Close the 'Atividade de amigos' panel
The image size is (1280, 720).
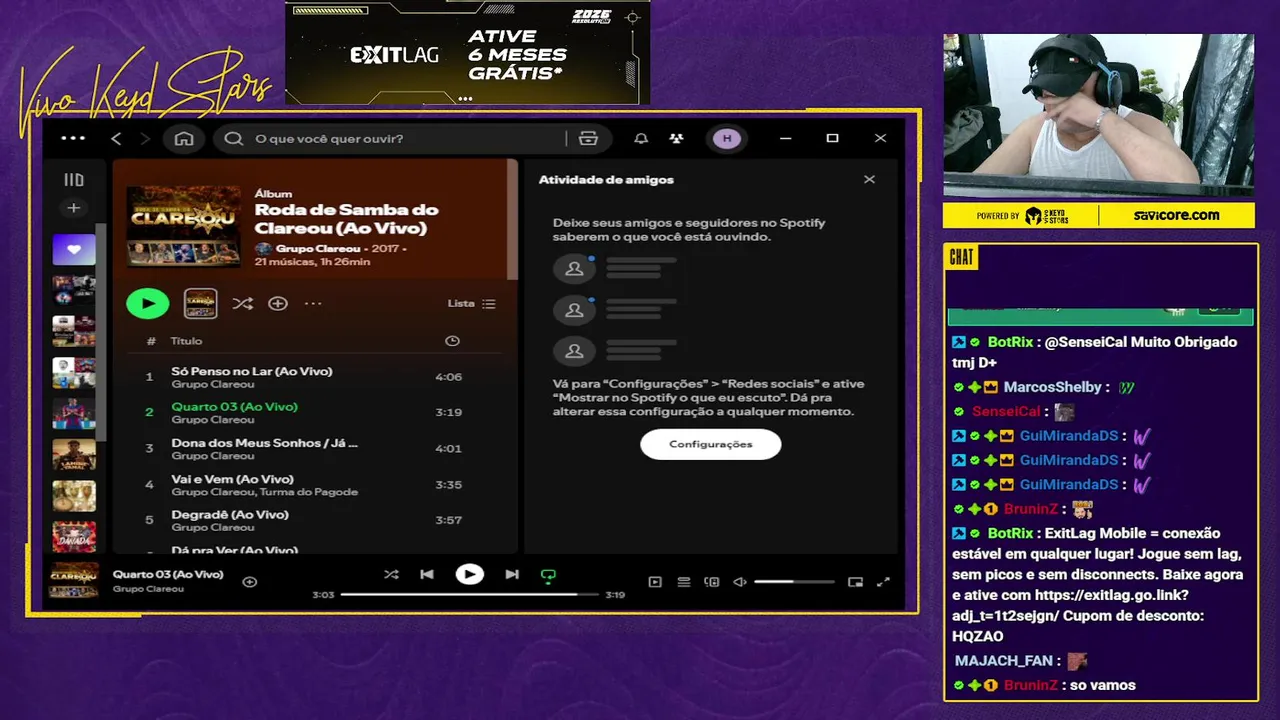click(x=869, y=180)
